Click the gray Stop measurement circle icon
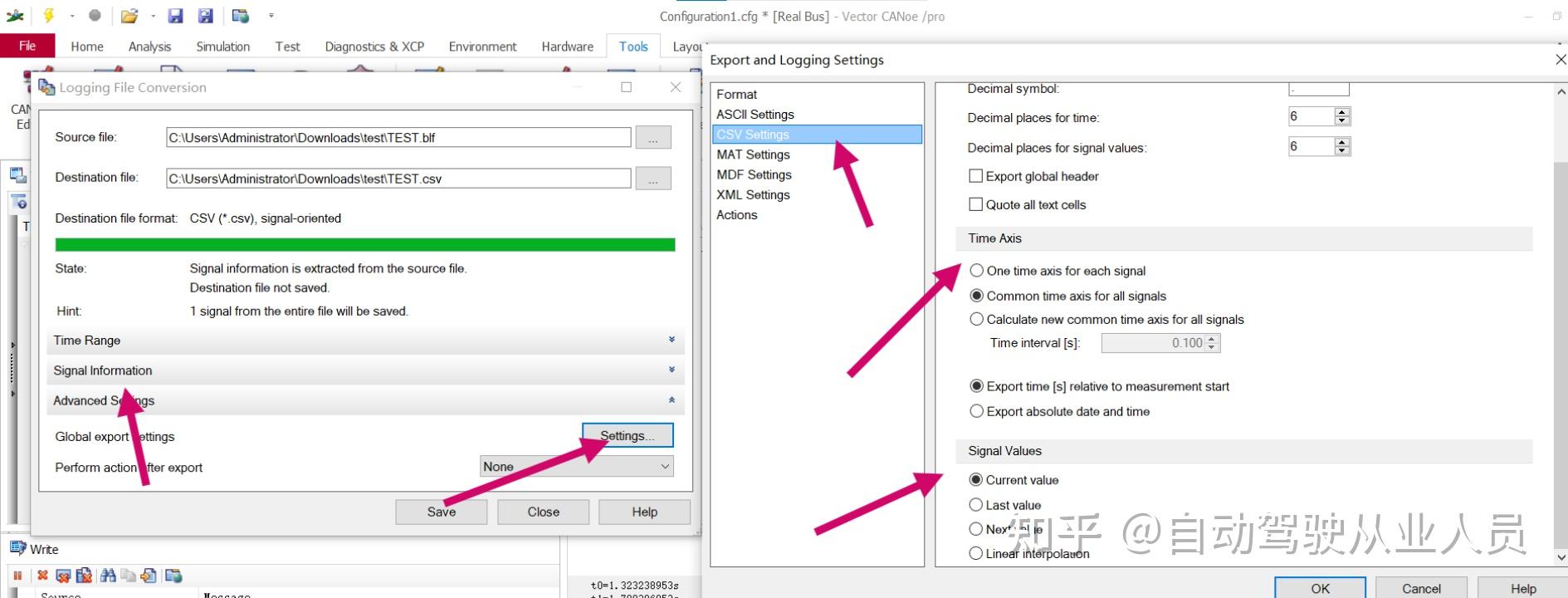Image resolution: width=1568 pixels, height=598 pixels. coord(95,15)
